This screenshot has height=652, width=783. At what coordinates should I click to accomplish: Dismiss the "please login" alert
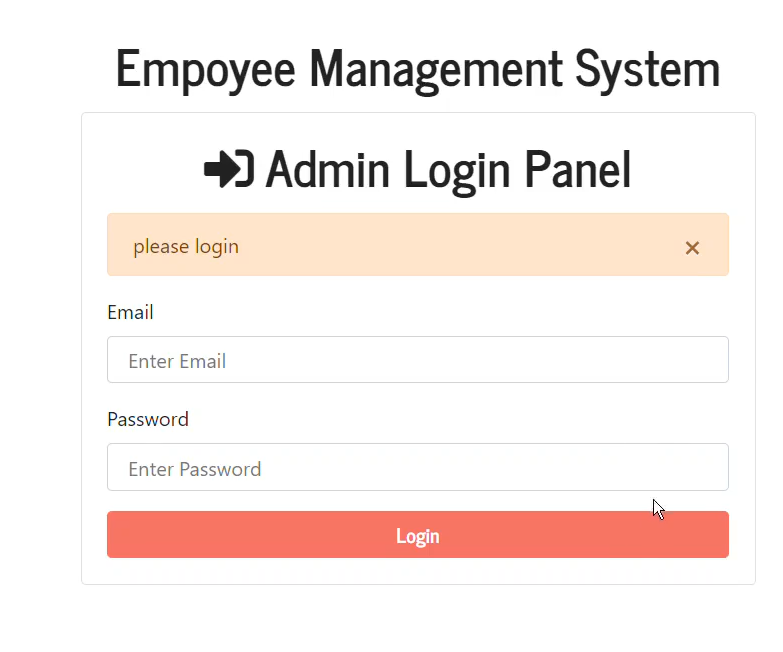(x=692, y=248)
